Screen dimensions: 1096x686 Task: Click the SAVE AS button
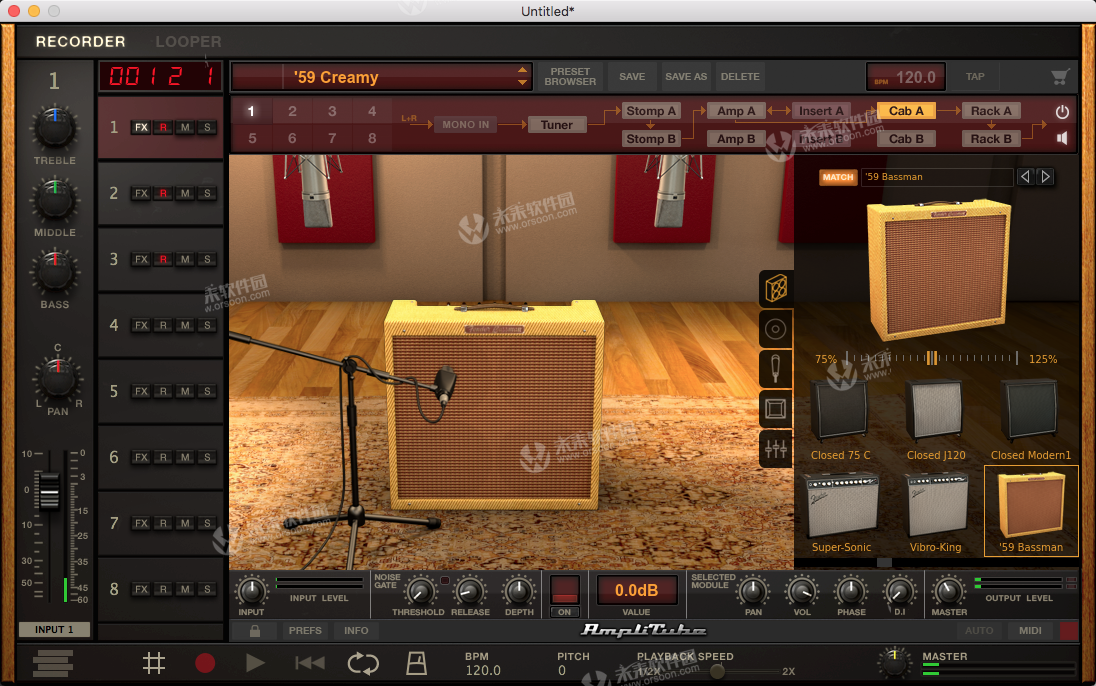pos(686,77)
